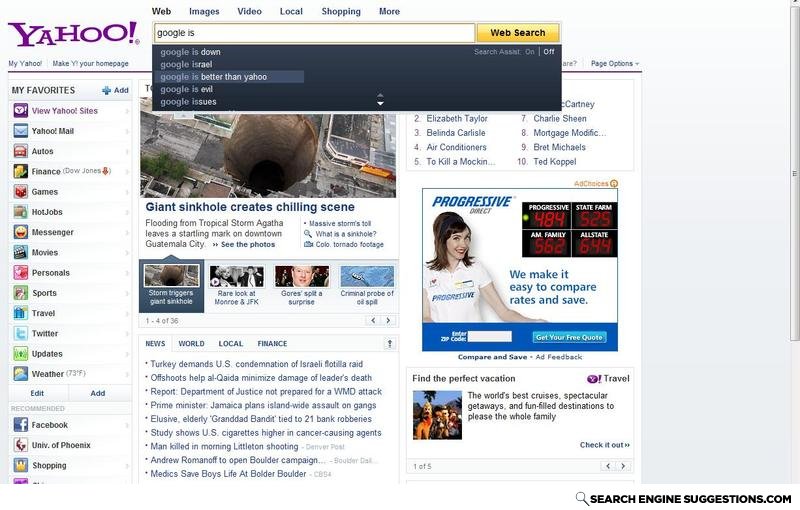This screenshot has height=510, width=800.
Task: Expand the Page Options dropdown
Action: [x=615, y=64]
